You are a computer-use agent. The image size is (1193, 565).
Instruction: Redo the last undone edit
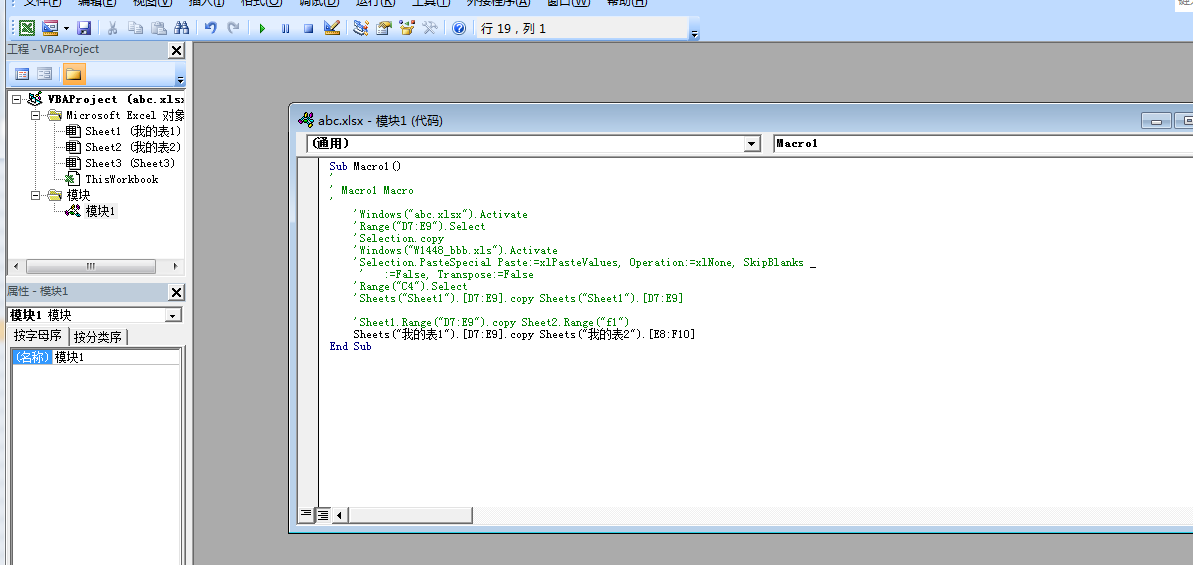tap(234, 28)
